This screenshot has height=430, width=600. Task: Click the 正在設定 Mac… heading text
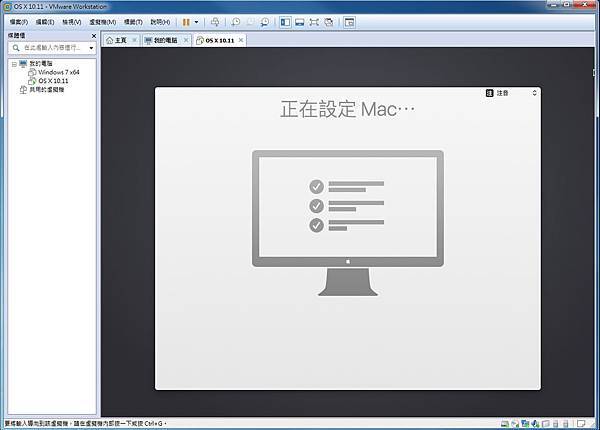tap(347, 109)
